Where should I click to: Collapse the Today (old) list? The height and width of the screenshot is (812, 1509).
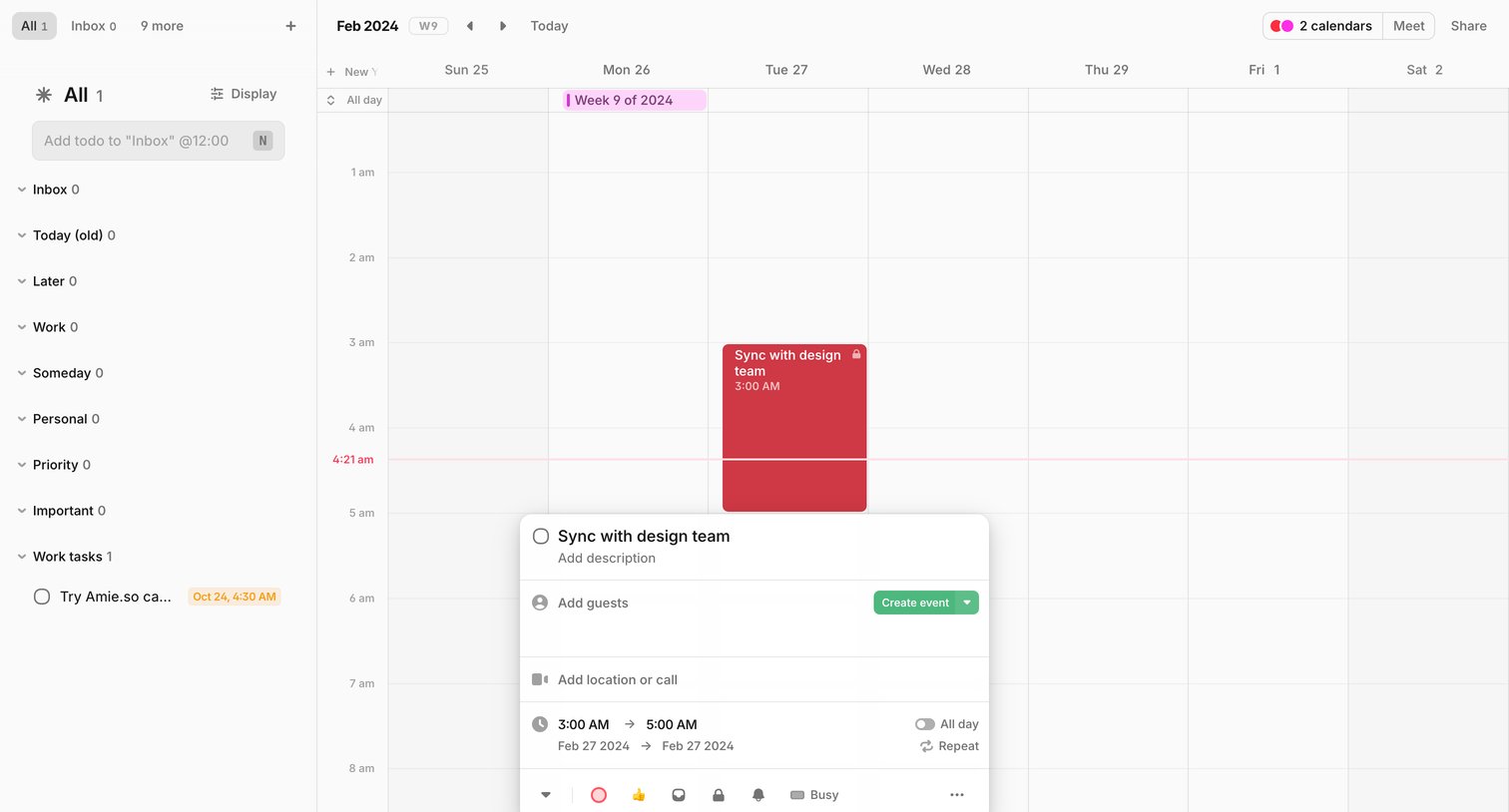point(22,235)
